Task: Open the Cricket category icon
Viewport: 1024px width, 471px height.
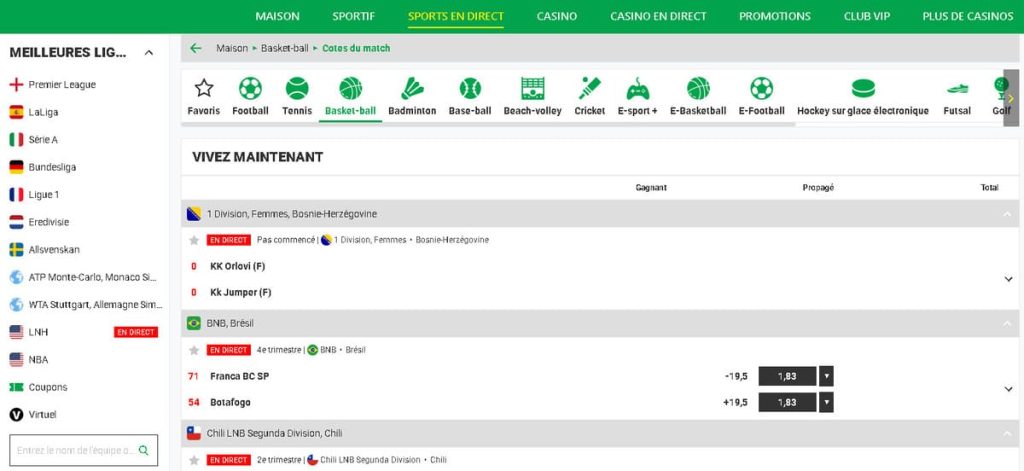Action: tap(590, 88)
